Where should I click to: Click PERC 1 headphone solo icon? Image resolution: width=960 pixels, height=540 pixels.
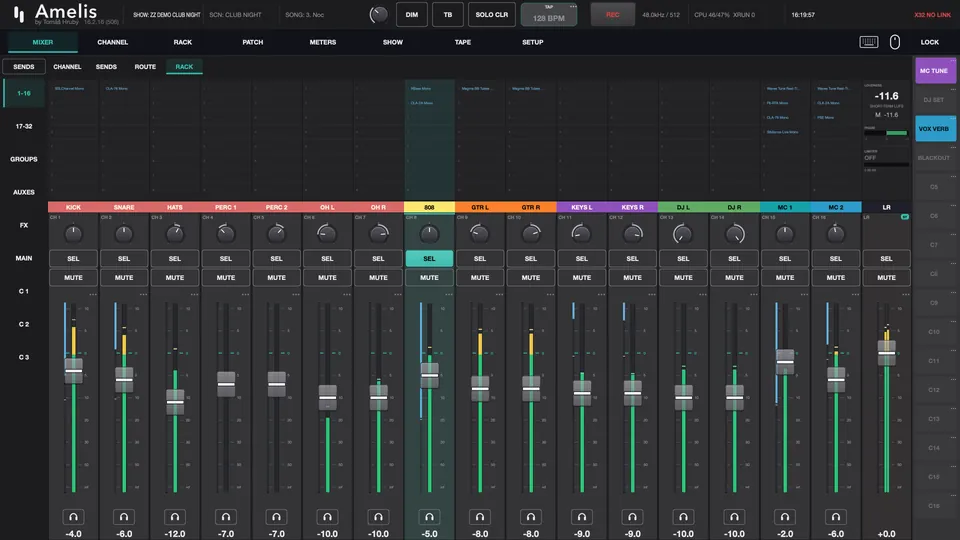226,517
